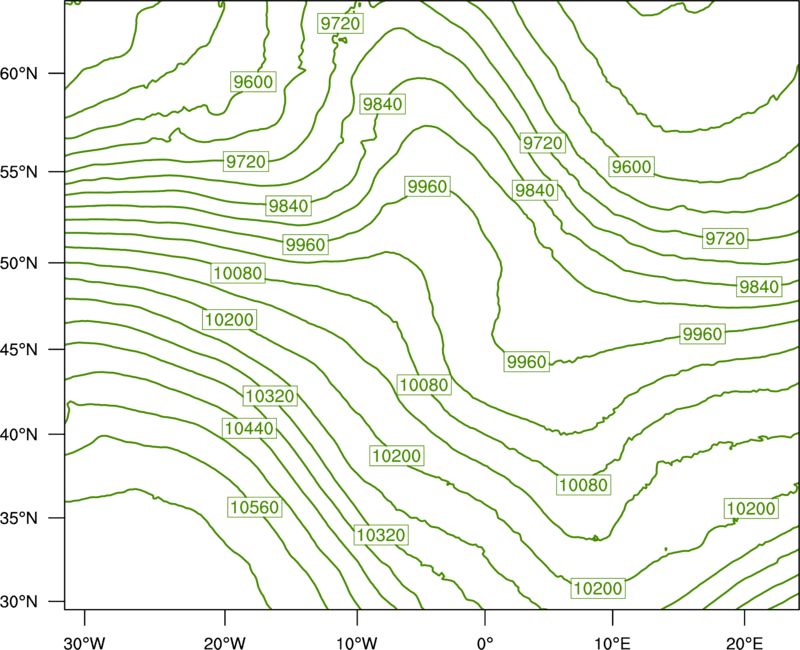
Task: Click the 9960 label near 45°N, 15°E
Action: point(703,334)
